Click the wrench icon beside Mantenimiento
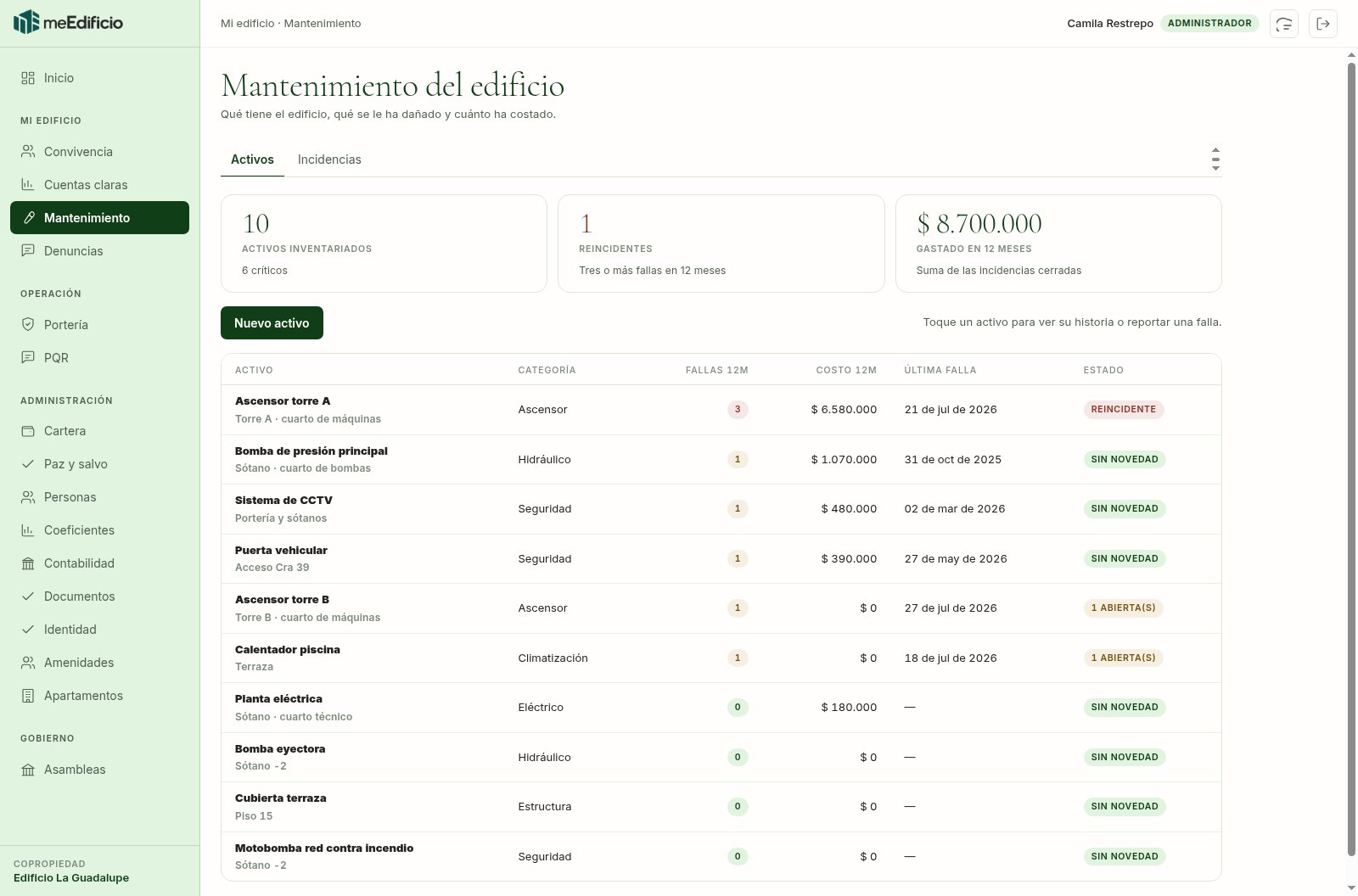The width and height of the screenshot is (1358, 896). pos(28,218)
